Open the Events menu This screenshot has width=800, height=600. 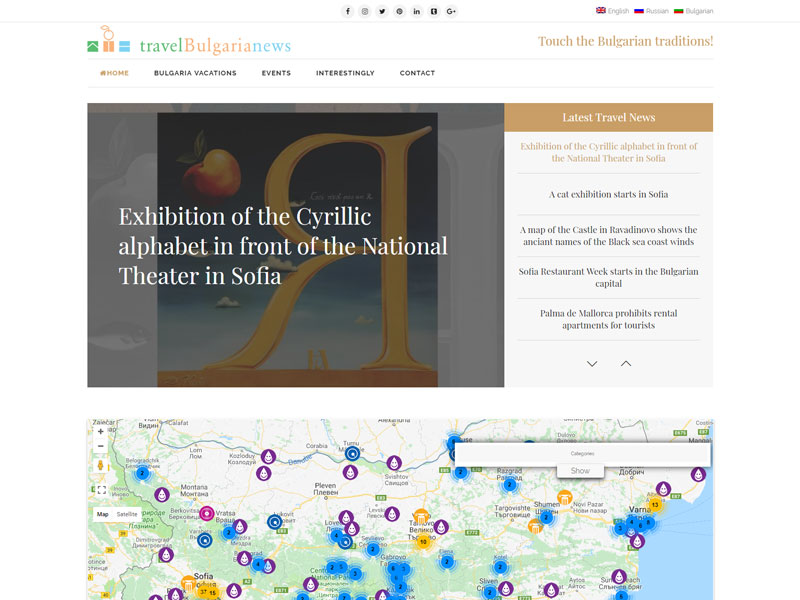click(276, 73)
